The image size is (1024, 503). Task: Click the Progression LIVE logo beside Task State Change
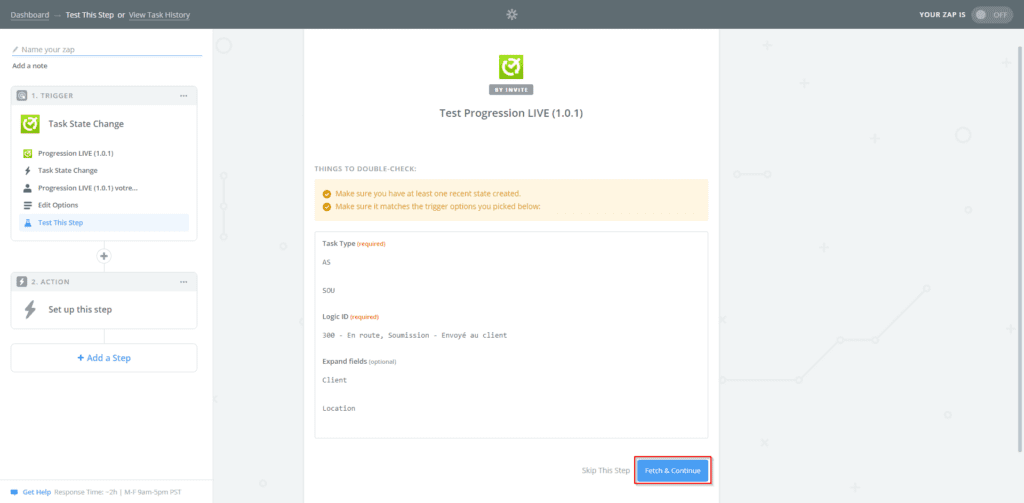[x=30, y=123]
